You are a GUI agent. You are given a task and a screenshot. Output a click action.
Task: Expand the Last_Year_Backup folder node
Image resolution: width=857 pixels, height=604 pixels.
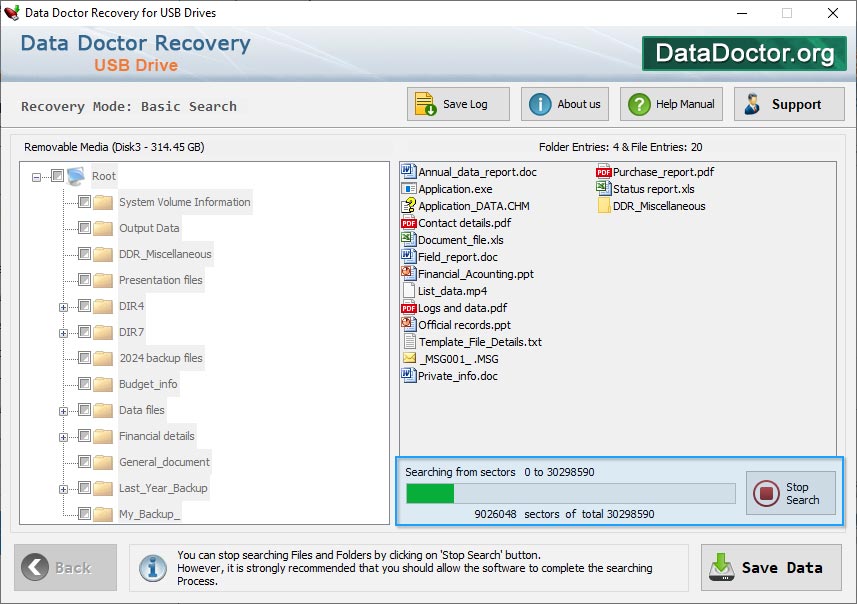[x=63, y=489]
